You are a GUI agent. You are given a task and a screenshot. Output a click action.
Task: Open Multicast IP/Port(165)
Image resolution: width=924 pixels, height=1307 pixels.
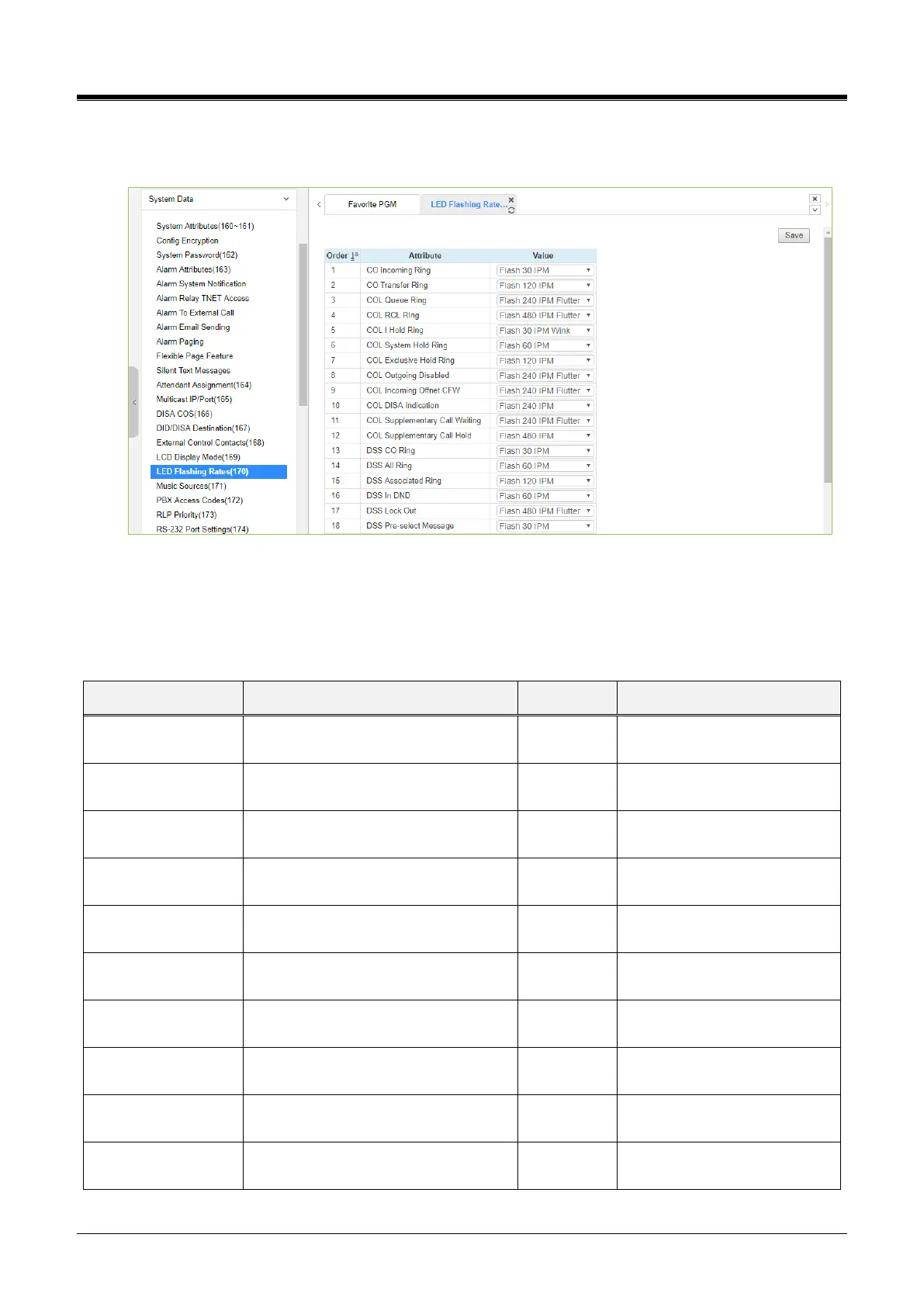point(194,399)
